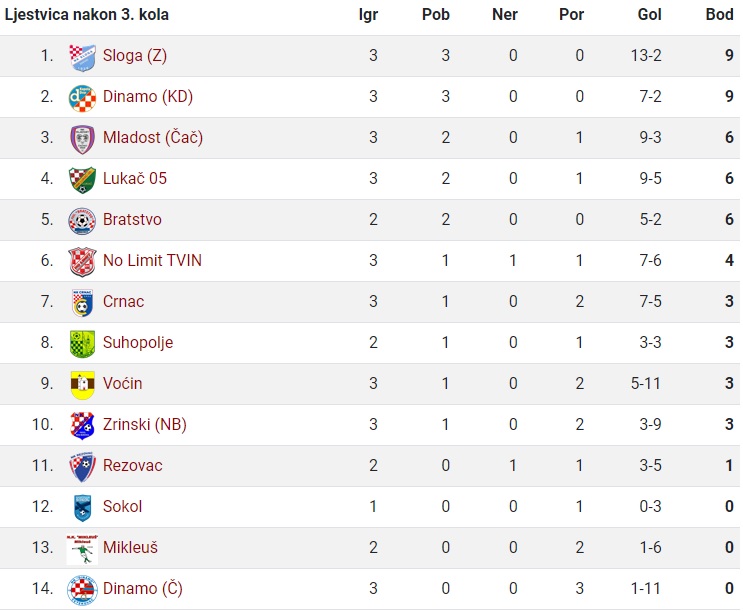Click the Mikleuš club logo
Screen dimensions: 743x611
pyautogui.click(x=82, y=549)
